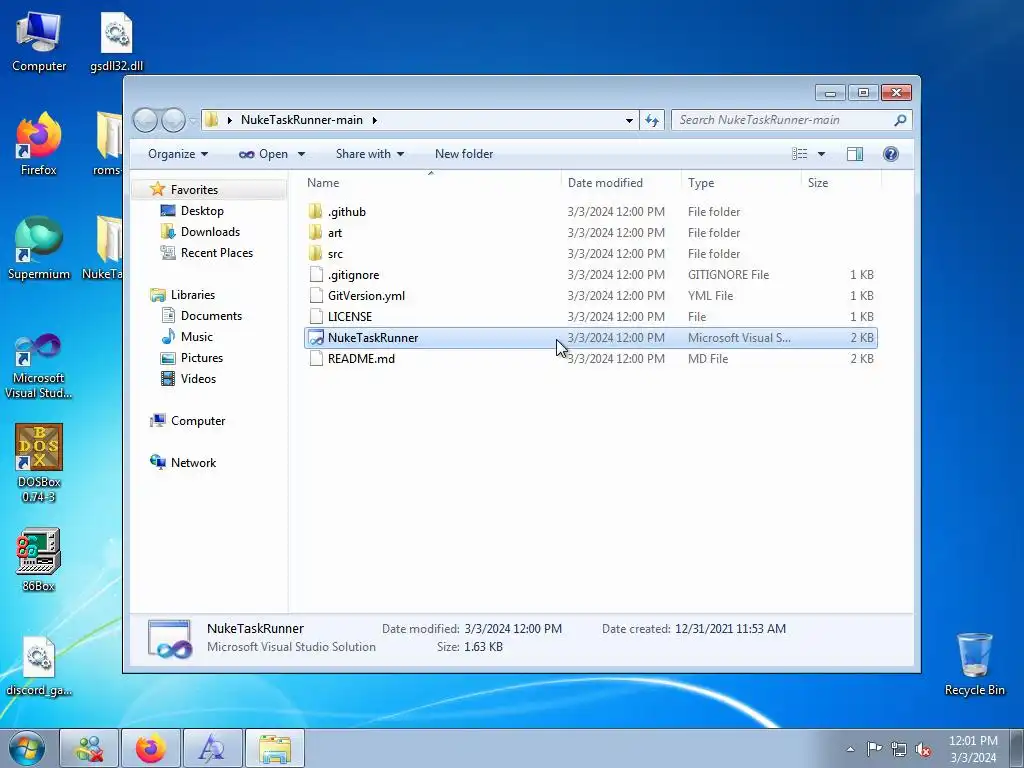Click the Explorer Forward arrow button

pos(173,120)
